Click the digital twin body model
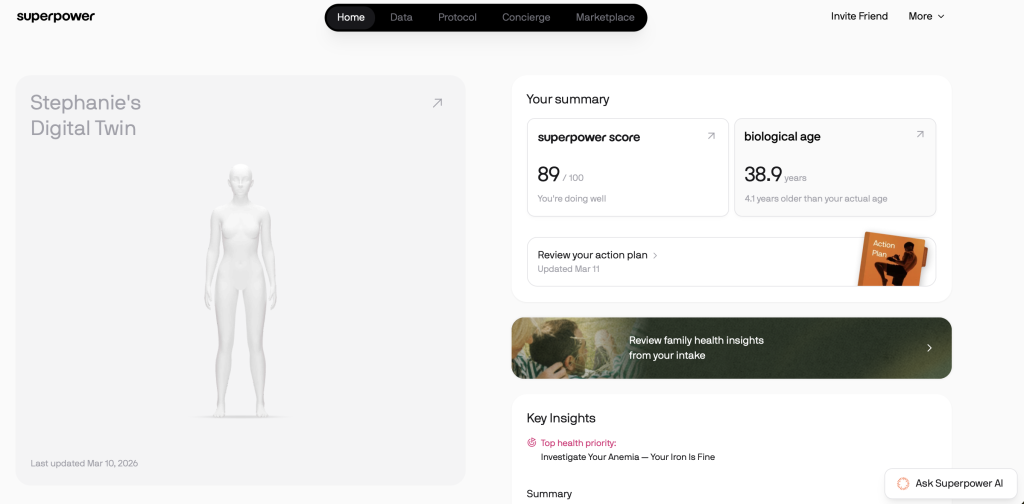Screen dimensions: 1024x504 coord(240,291)
